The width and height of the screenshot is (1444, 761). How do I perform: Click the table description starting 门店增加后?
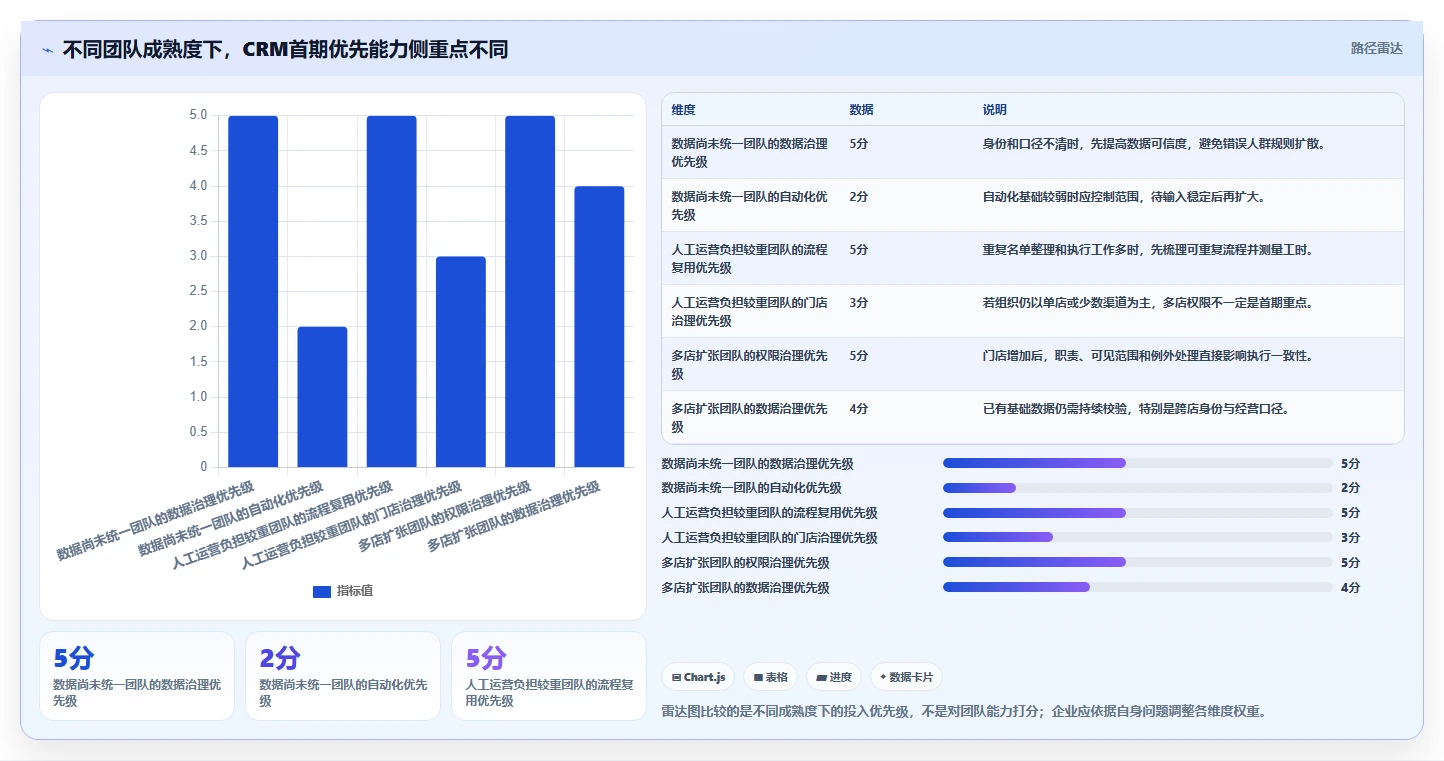click(1148, 355)
